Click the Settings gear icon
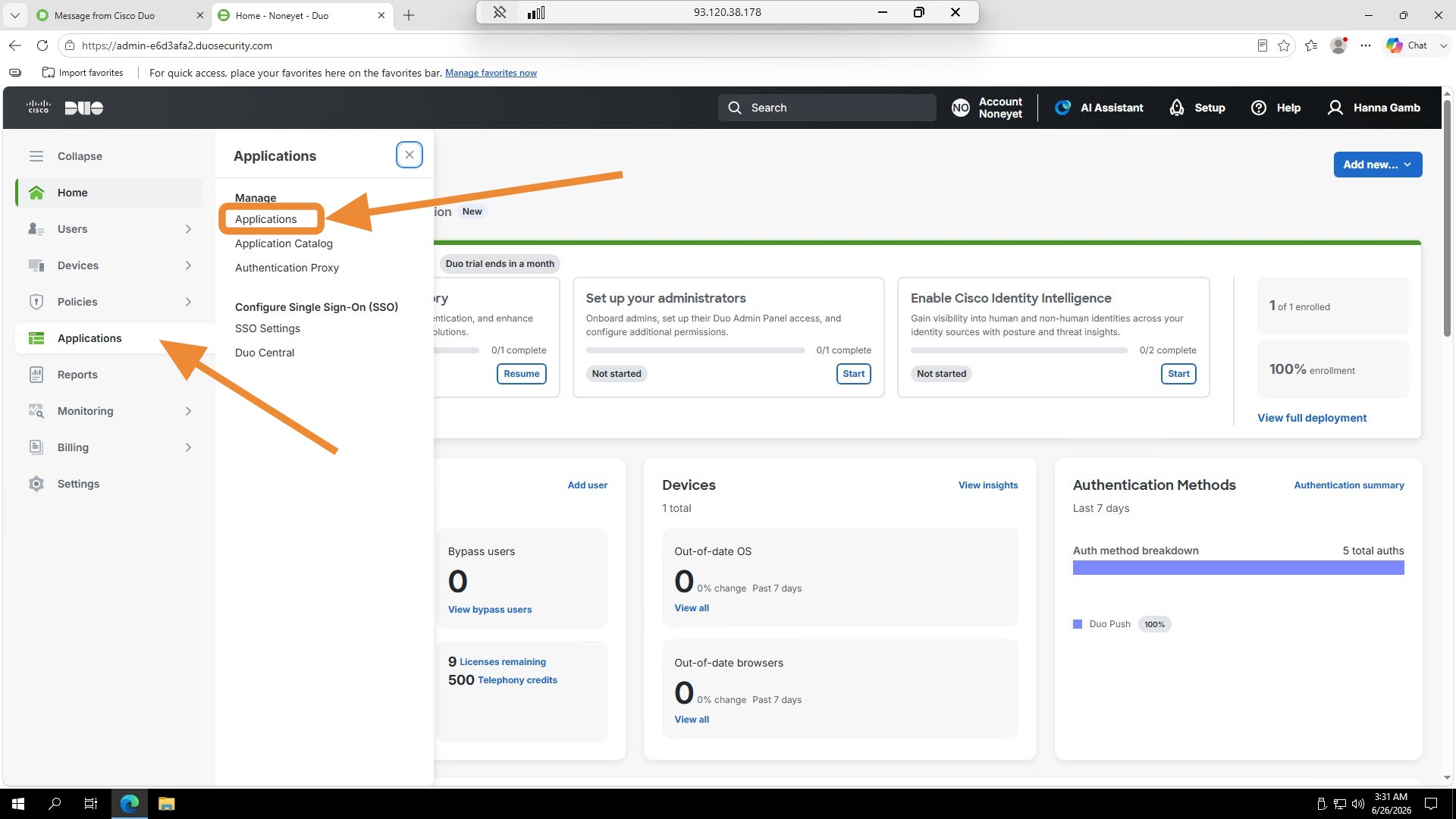The image size is (1456, 819). coord(36,484)
